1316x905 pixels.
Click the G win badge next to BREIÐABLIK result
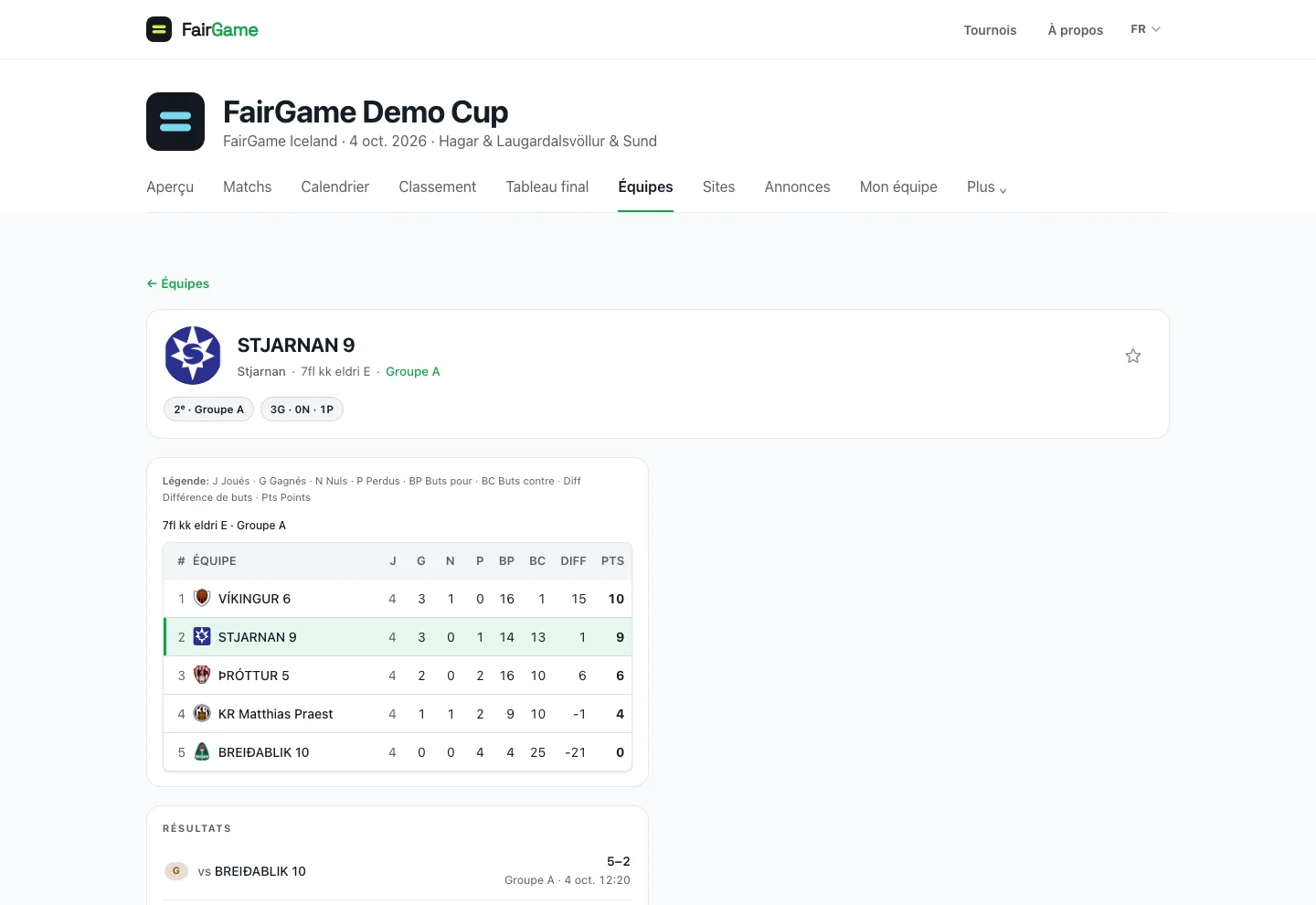pos(176,871)
